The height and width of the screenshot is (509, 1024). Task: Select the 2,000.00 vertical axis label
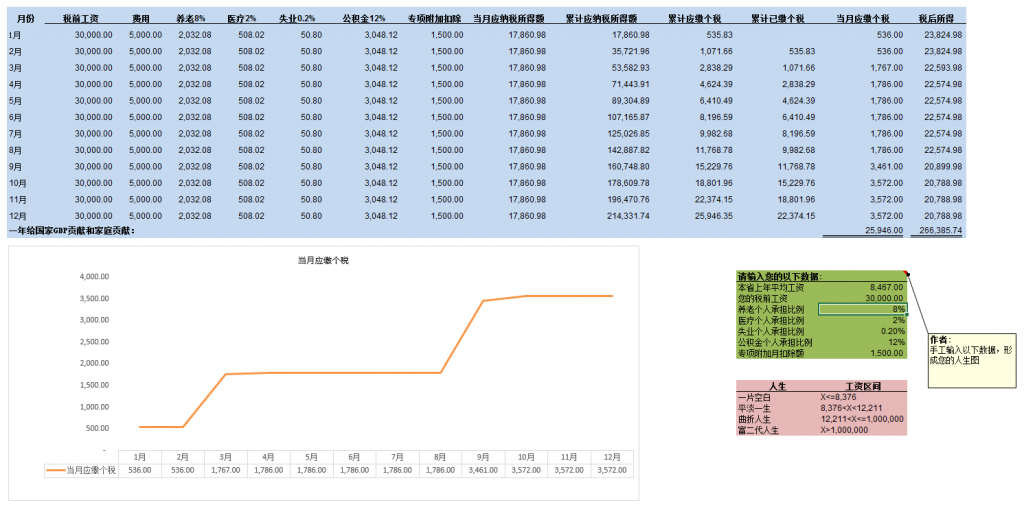click(94, 363)
